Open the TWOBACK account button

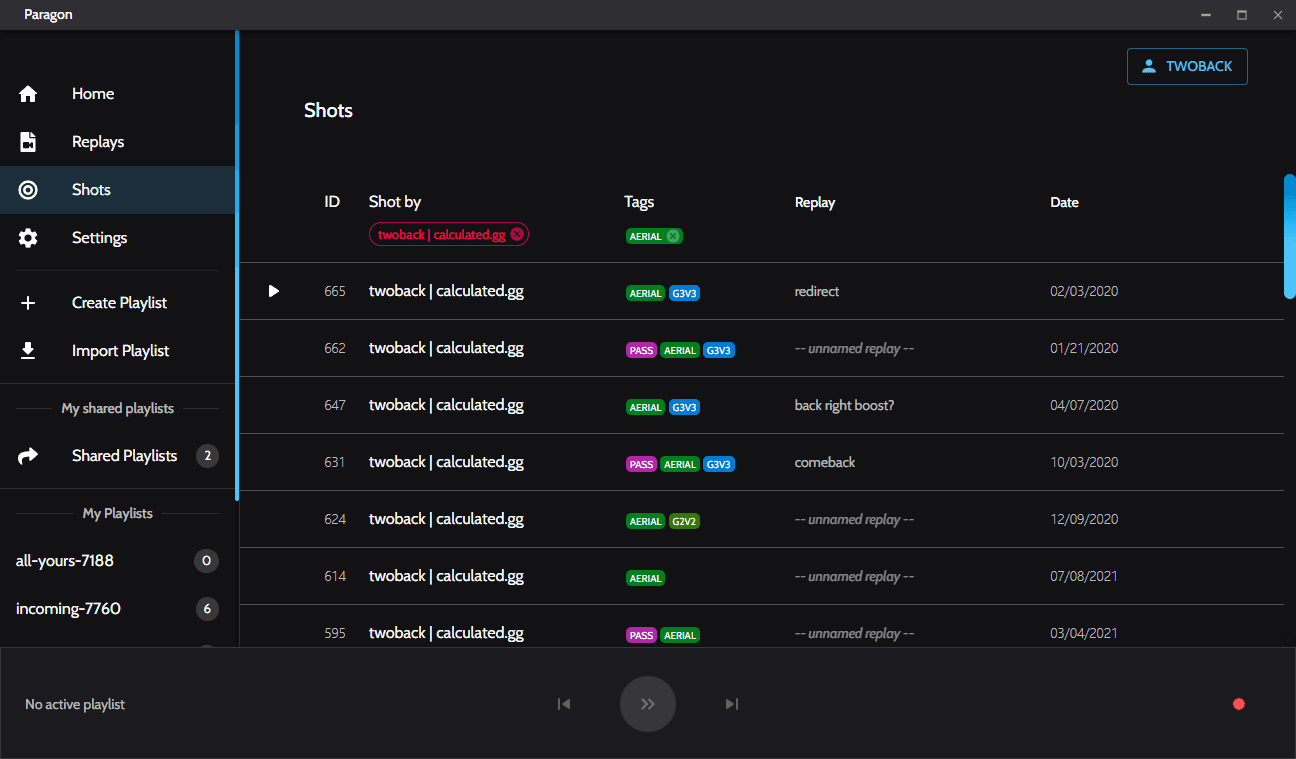click(1187, 66)
